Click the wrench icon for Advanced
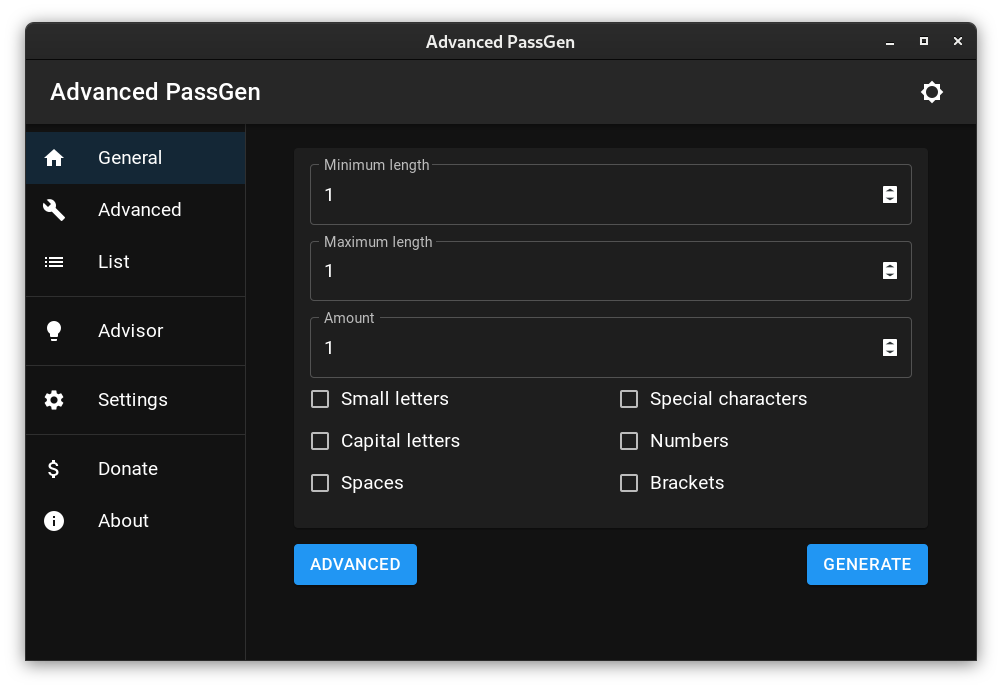 54,210
